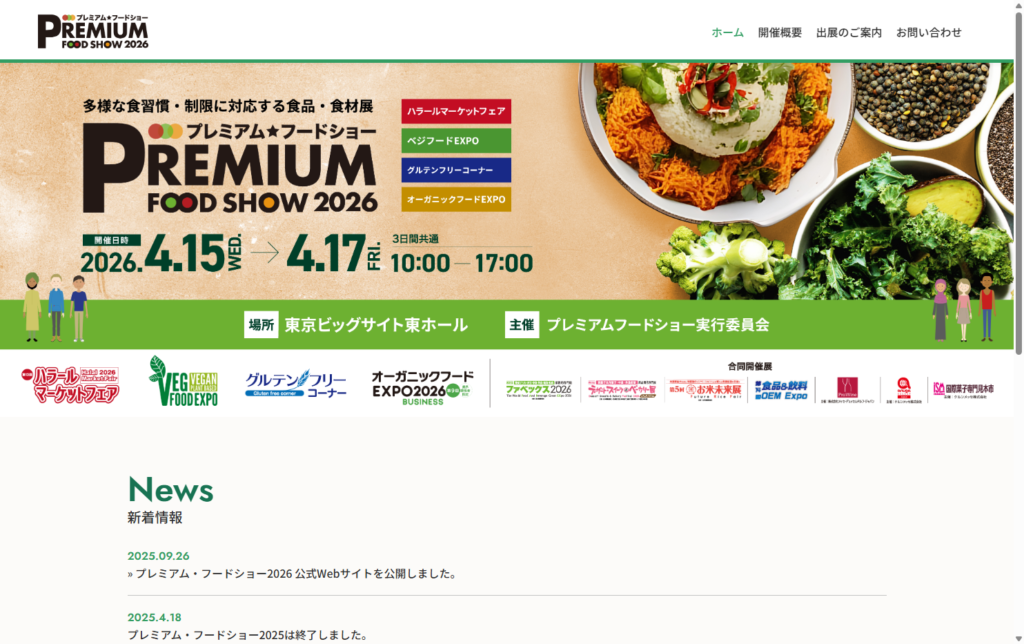Click the 食品&飲料 OEM Expo logo

tap(781, 390)
